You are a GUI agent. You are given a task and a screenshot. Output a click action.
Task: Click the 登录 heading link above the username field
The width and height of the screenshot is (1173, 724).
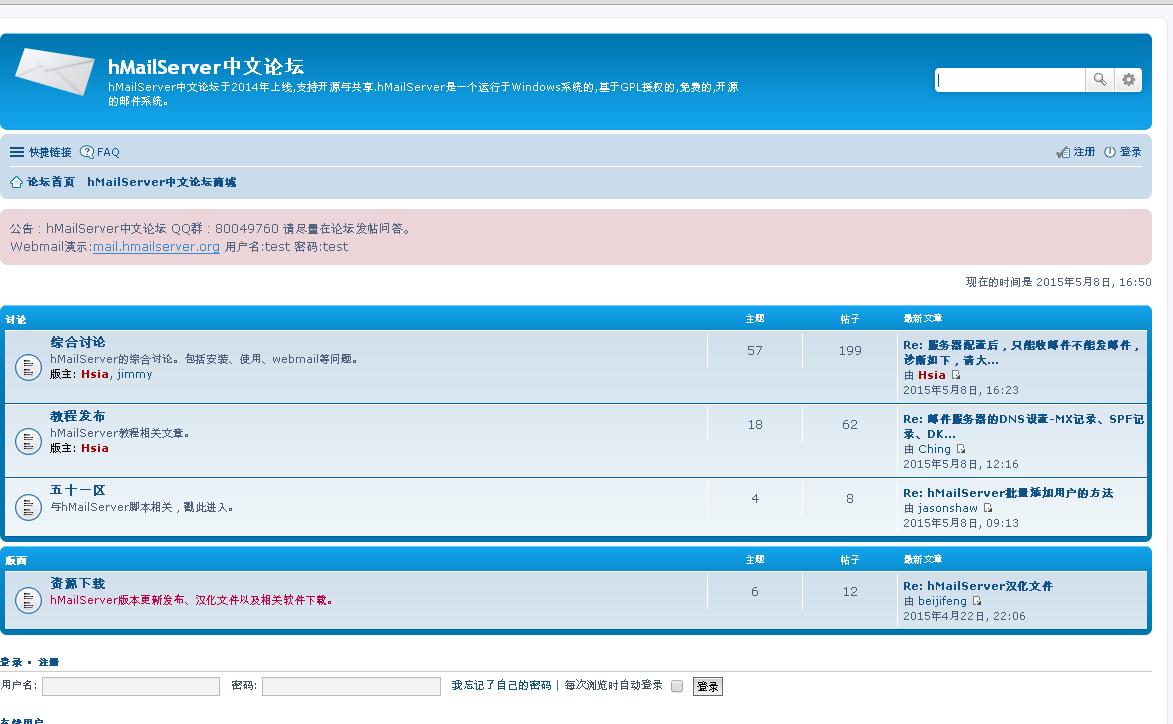[x=11, y=662]
